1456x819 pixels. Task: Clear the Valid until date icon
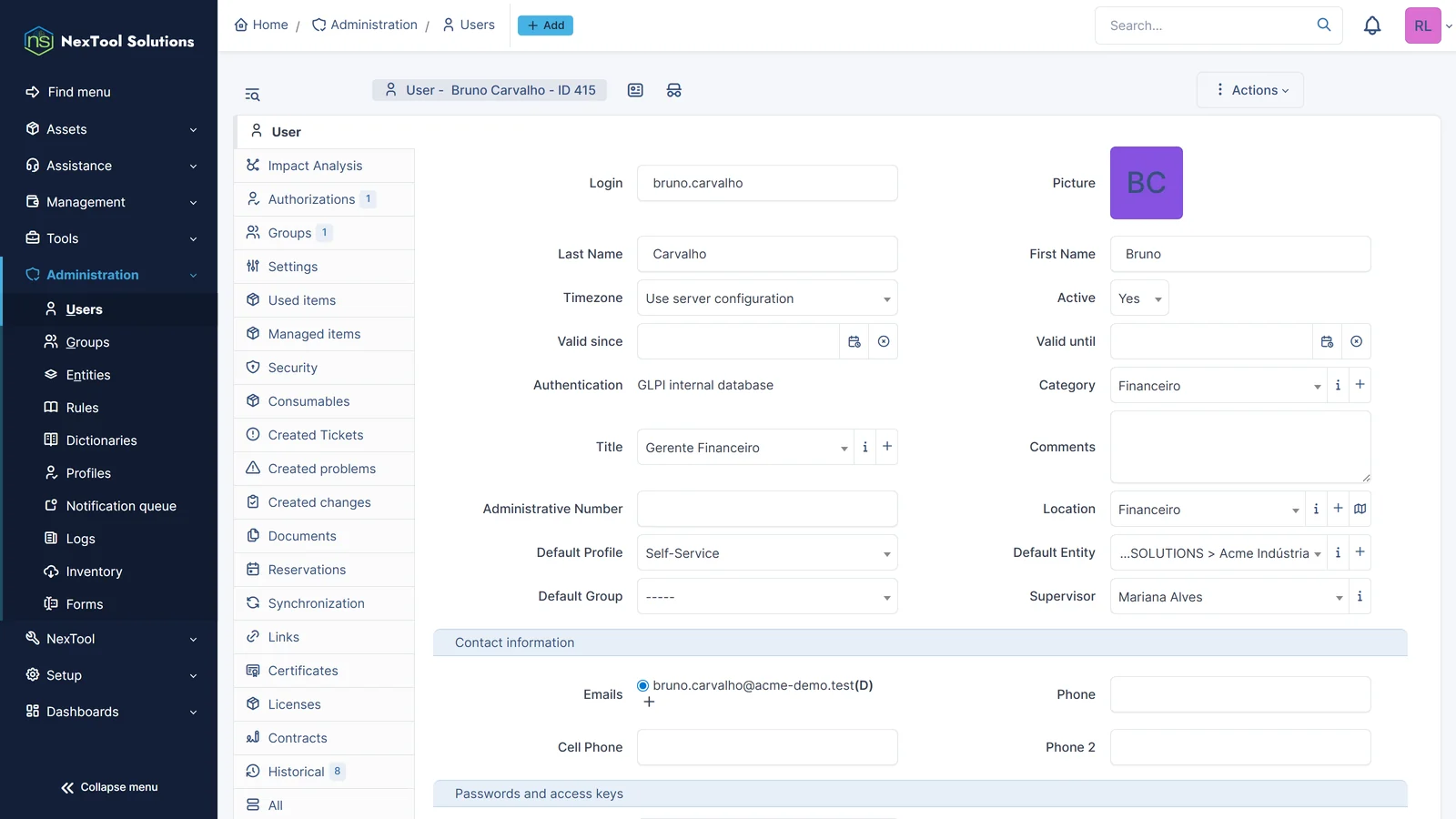tap(1357, 341)
